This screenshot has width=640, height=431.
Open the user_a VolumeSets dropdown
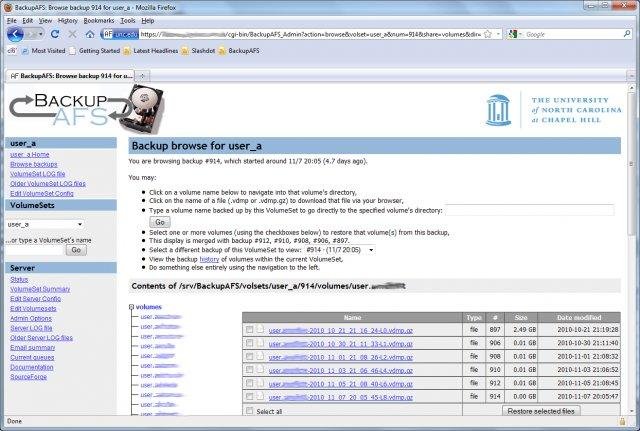tap(45, 224)
